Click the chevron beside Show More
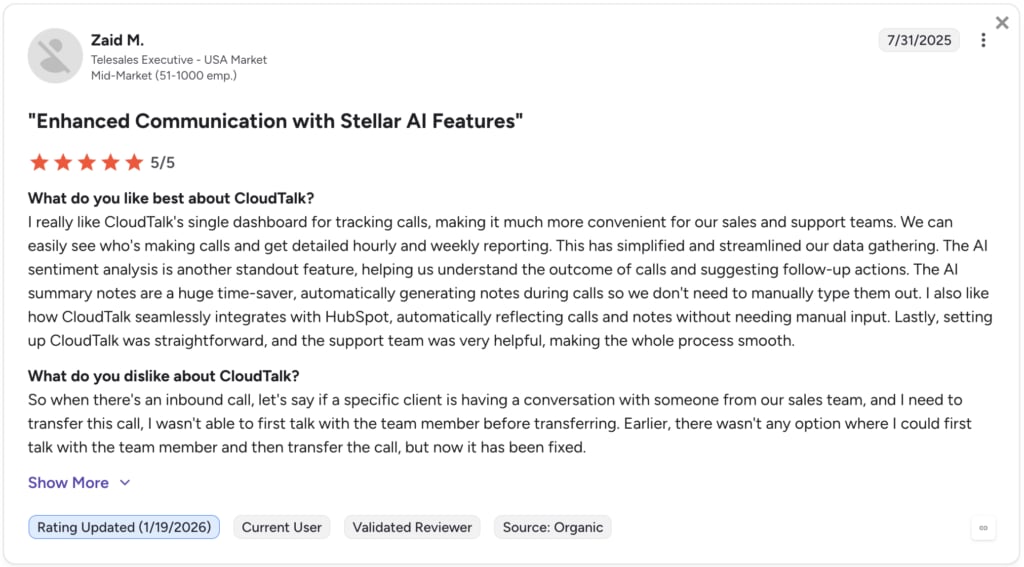This screenshot has height=567, width=1024. pos(125,483)
